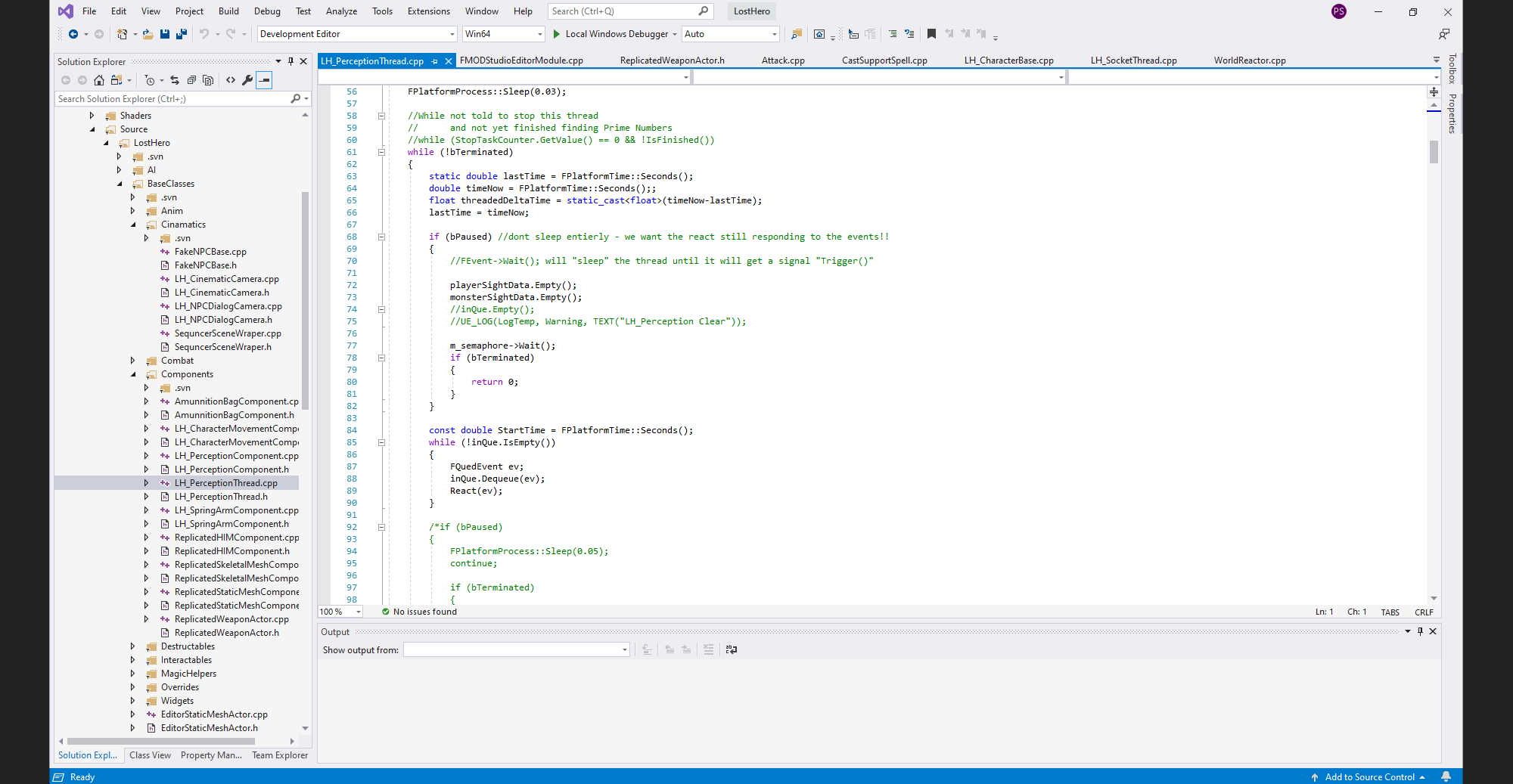Open Properties wrench icon in Solution Explorer
The height and width of the screenshot is (784, 1513).
click(247, 80)
